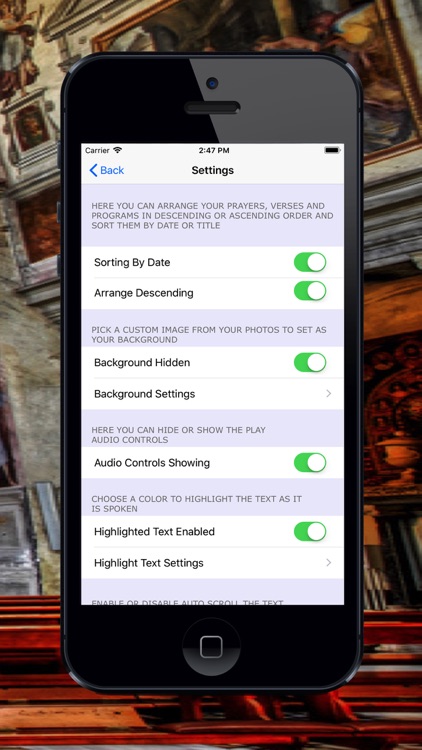This screenshot has width=422, height=750.
Task: Tap the phone home button icon
Action: [211, 647]
